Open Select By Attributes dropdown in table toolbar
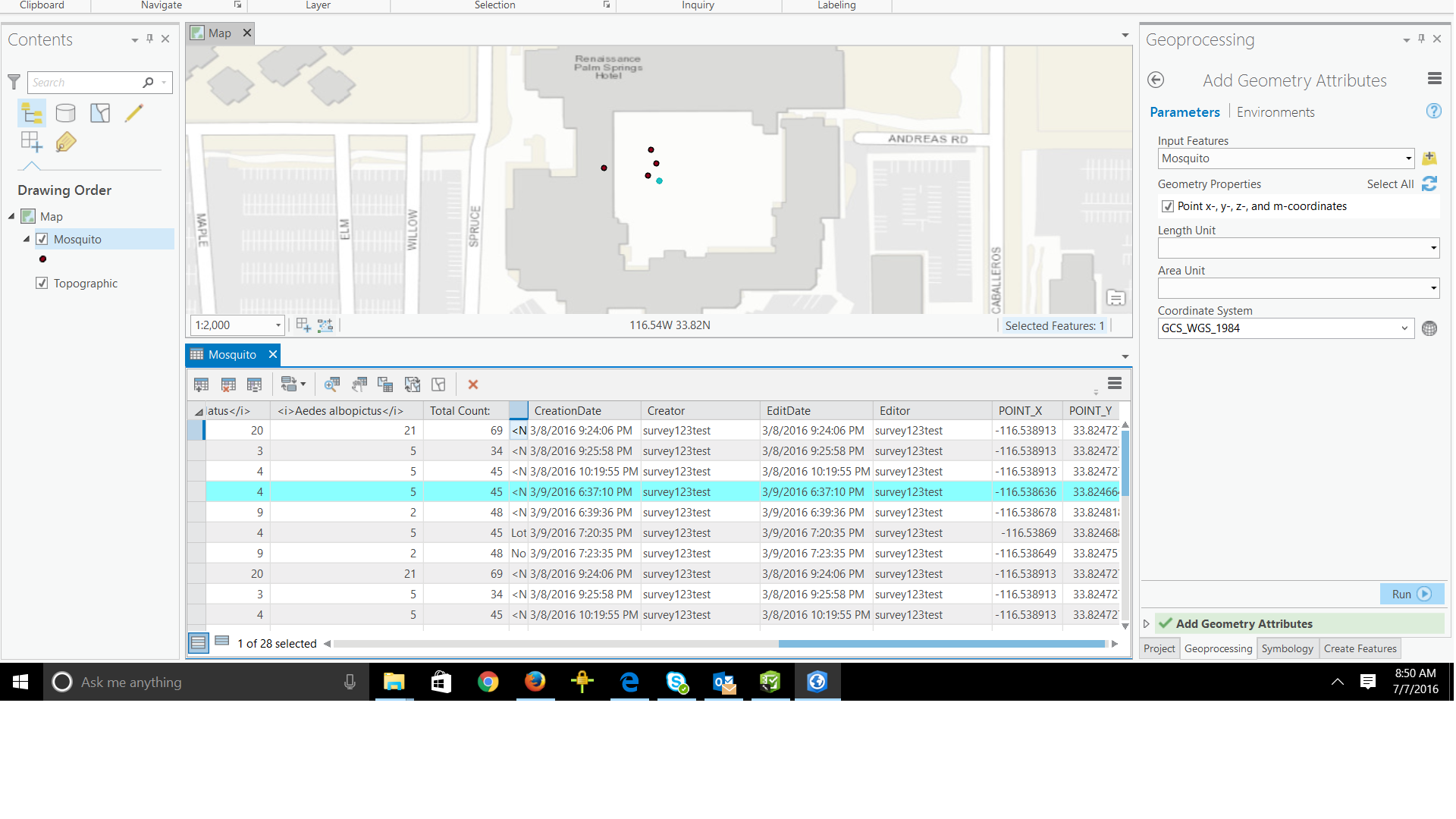Screen dimensions: 1456x819 tap(293, 385)
